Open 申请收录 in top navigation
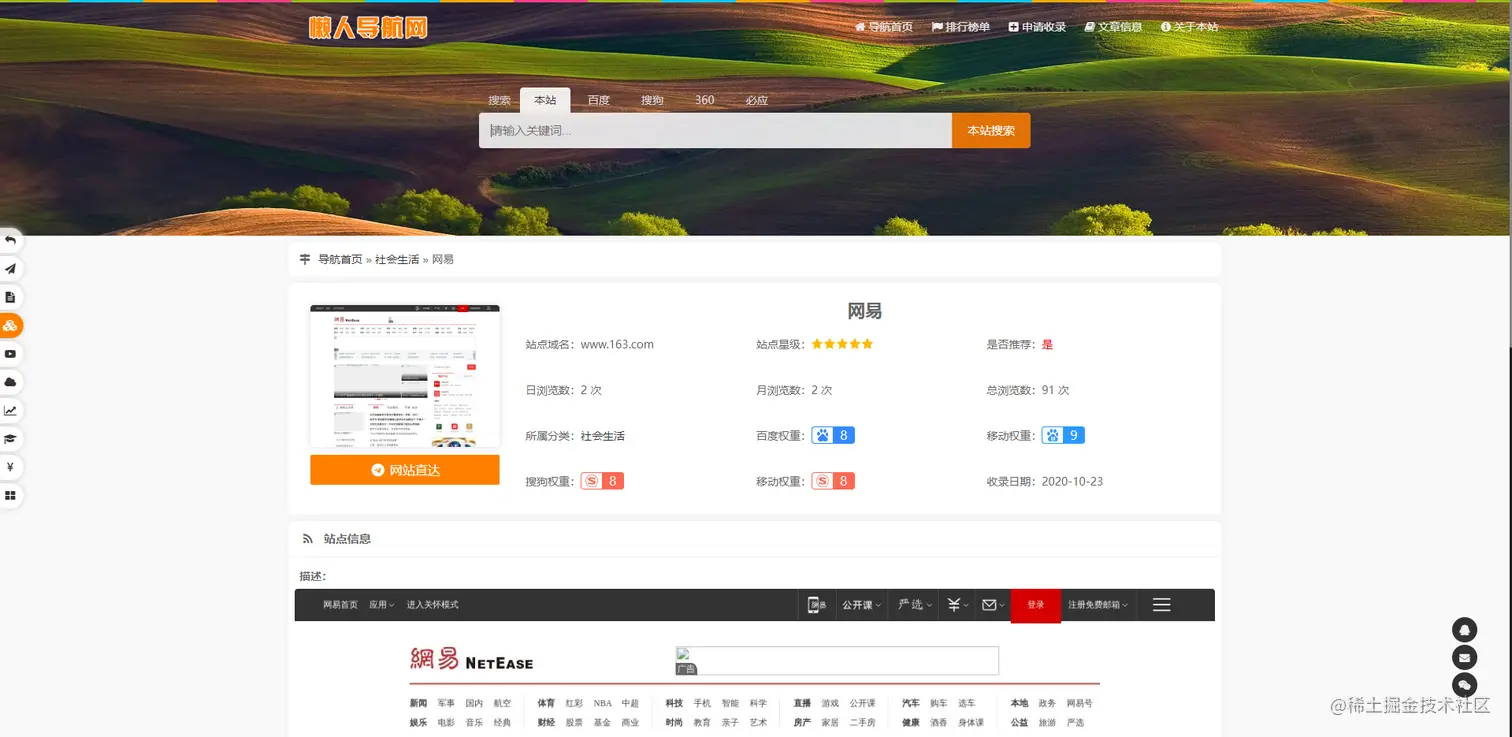This screenshot has width=1512, height=737. 1037,27
